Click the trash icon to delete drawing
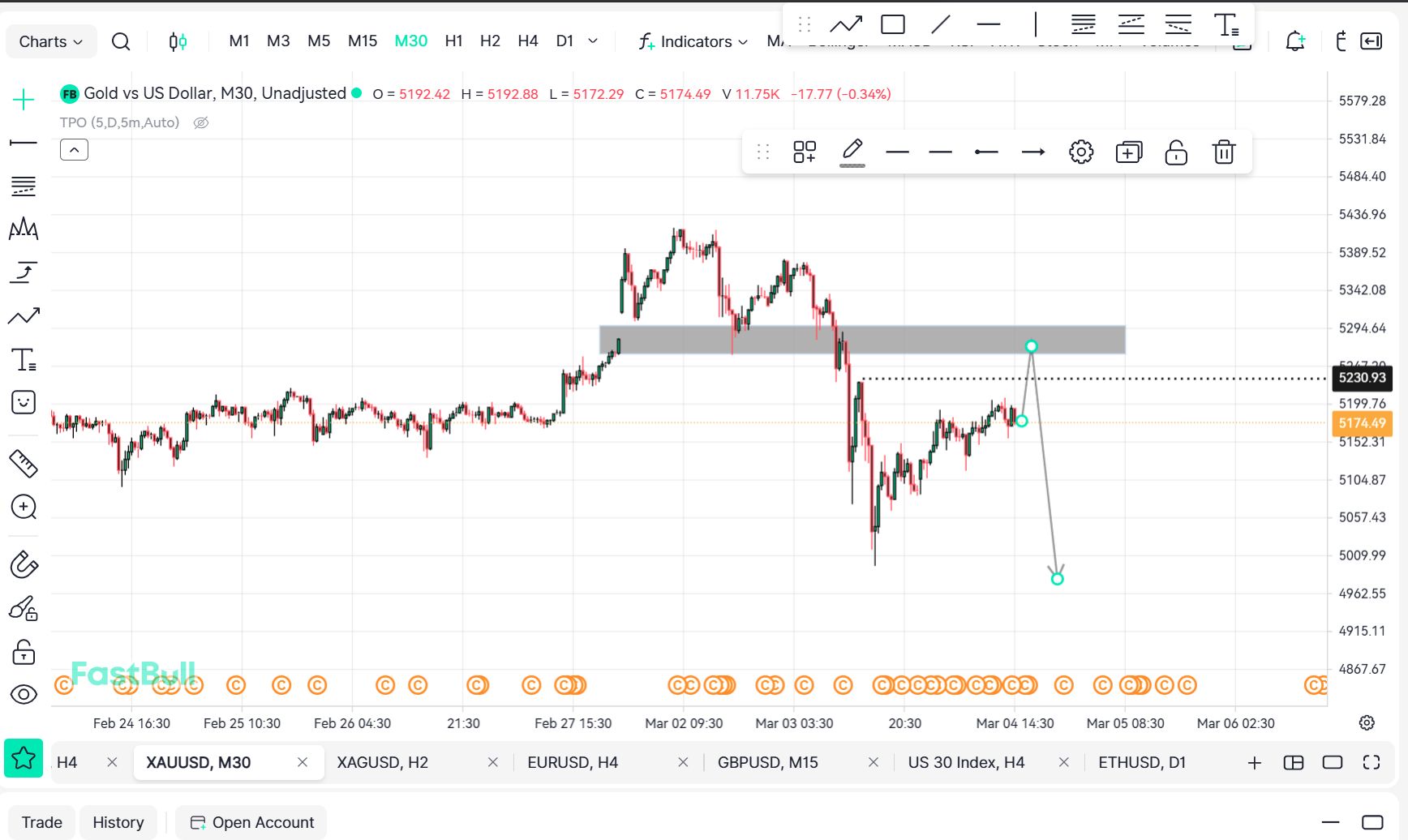Image resolution: width=1408 pixels, height=840 pixels. [1223, 152]
